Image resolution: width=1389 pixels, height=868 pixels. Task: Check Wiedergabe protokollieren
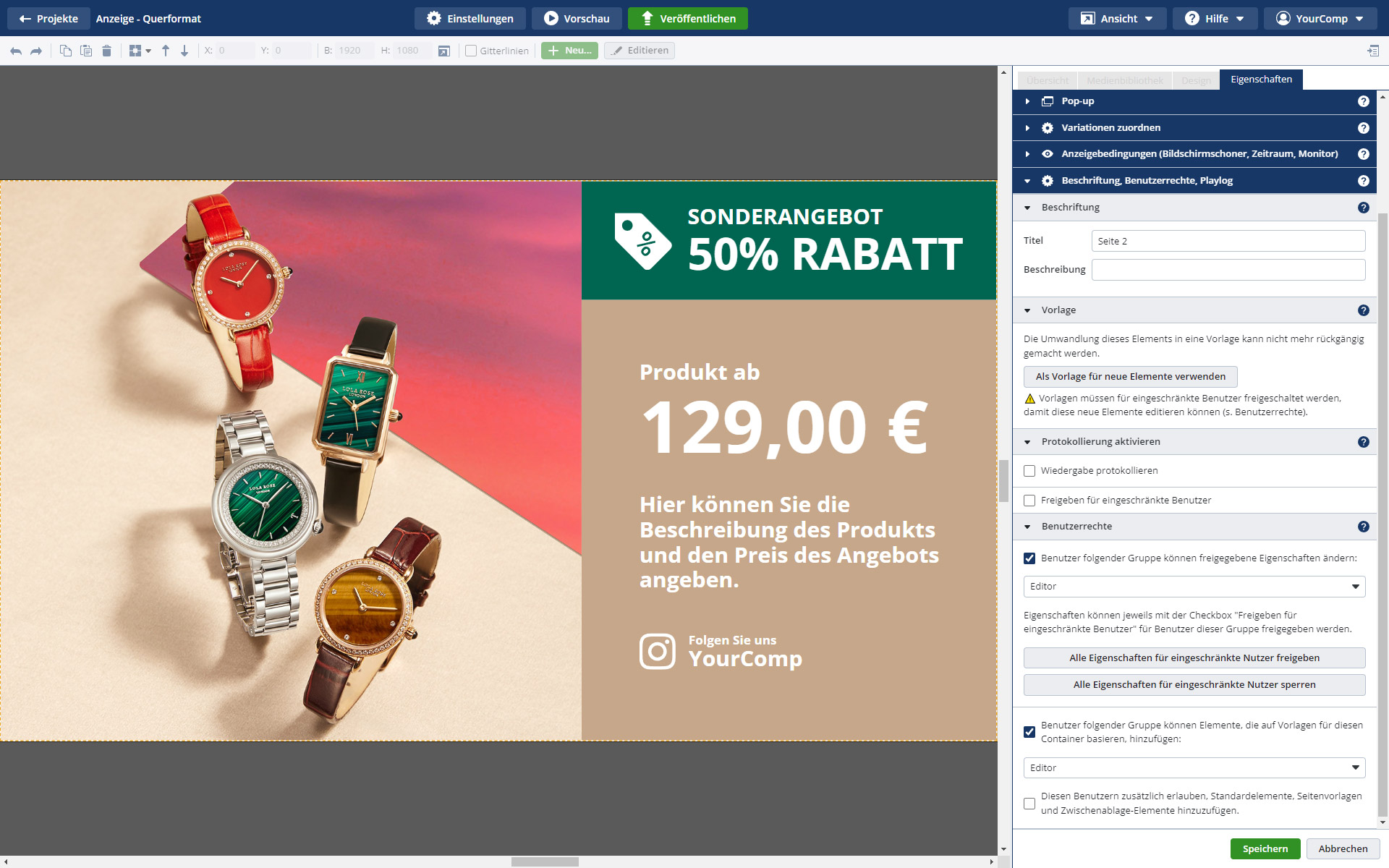[x=1029, y=471]
